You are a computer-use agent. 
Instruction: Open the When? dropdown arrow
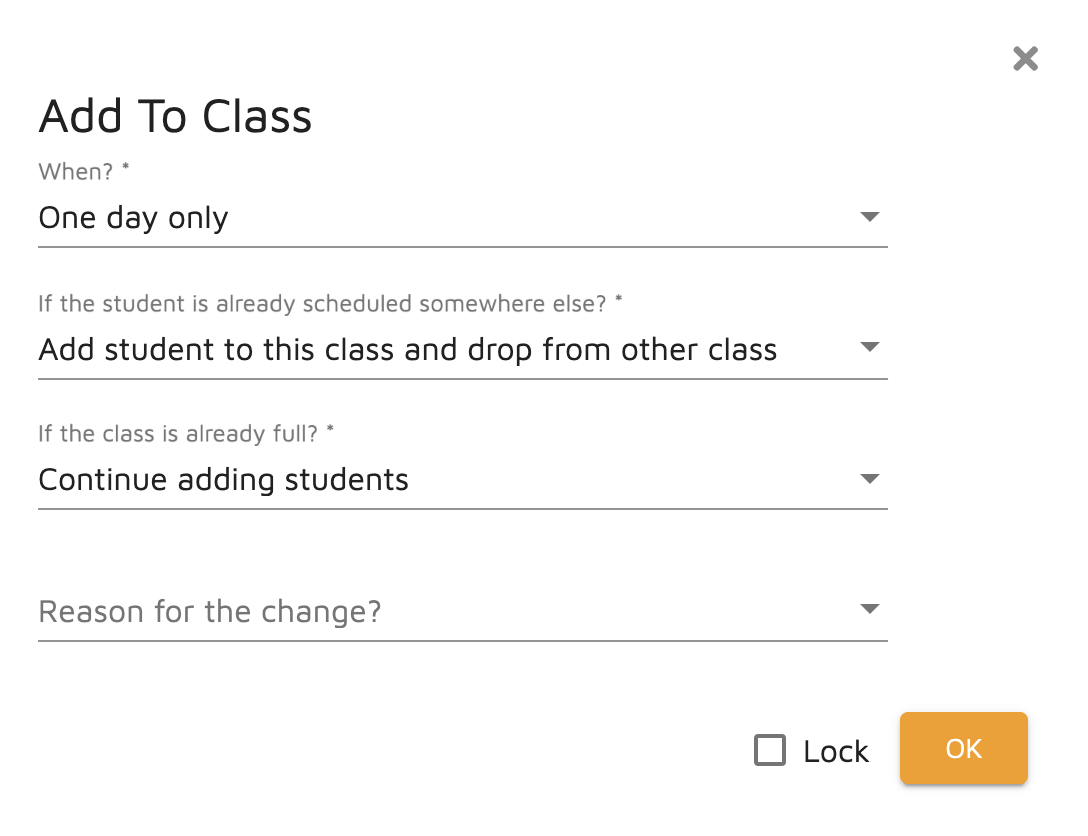click(869, 217)
